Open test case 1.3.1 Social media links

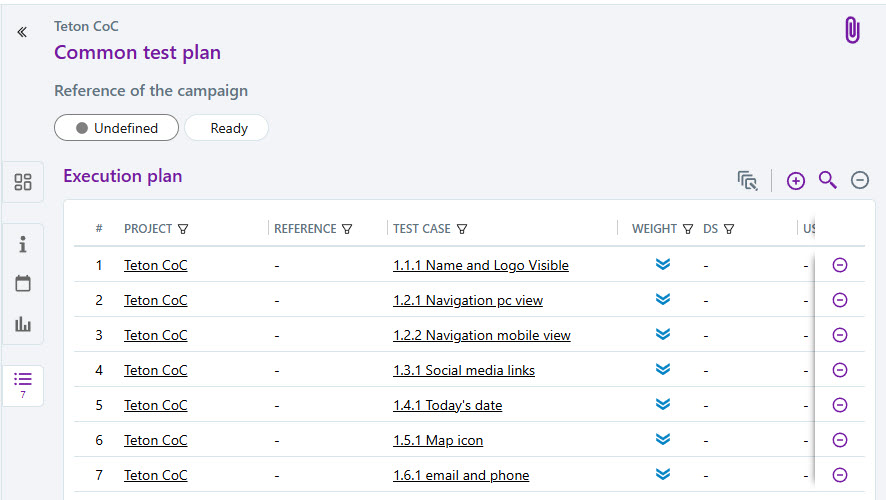(x=464, y=371)
